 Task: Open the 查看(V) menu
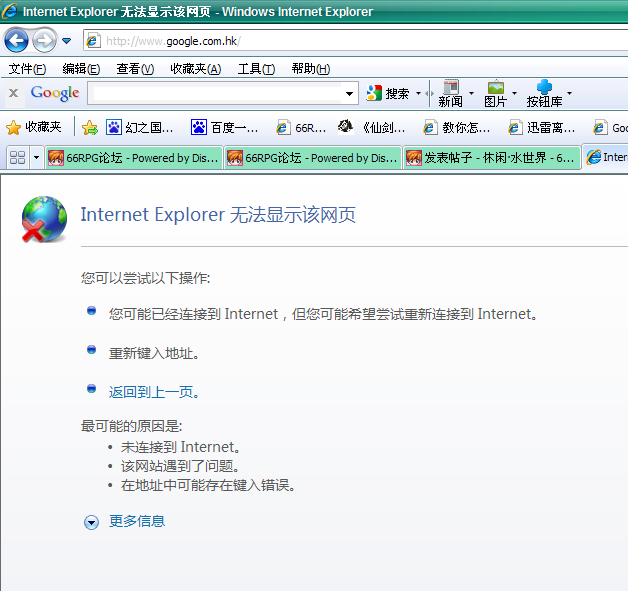(x=135, y=69)
